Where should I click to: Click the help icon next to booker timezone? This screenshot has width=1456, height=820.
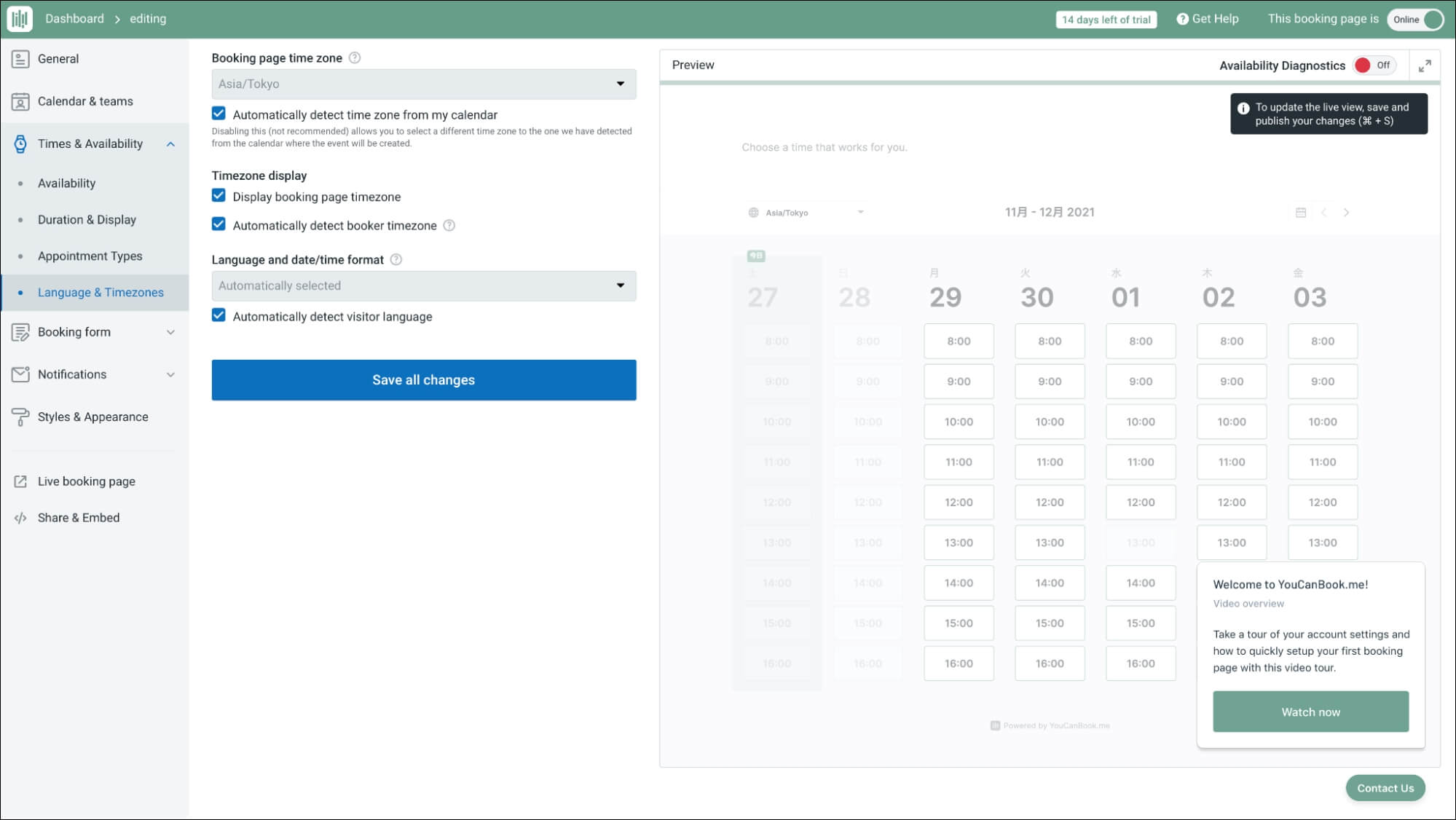click(x=449, y=226)
